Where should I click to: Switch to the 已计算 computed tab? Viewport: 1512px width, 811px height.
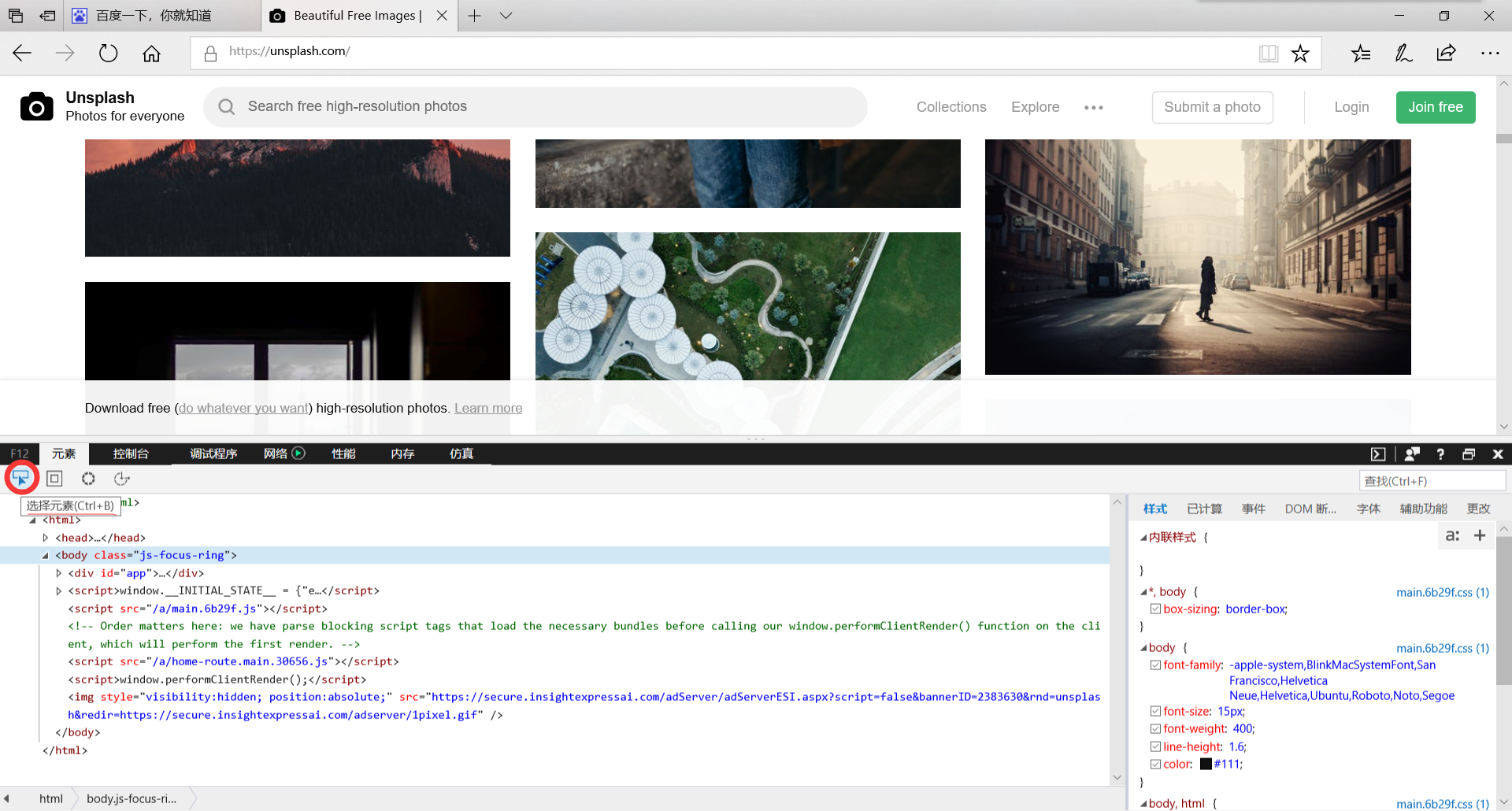pyautogui.click(x=1204, y=509)
